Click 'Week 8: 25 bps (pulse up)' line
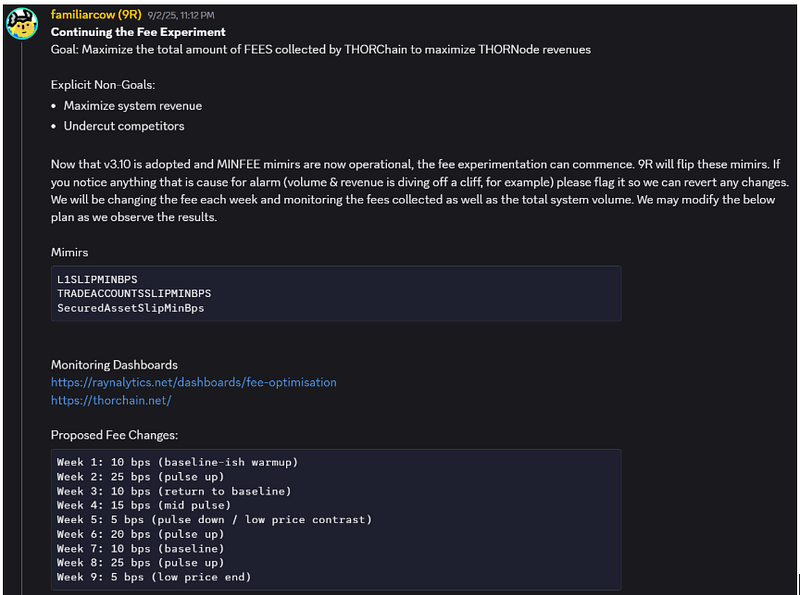This screenshot has height=595, width=800. [141, 562]
